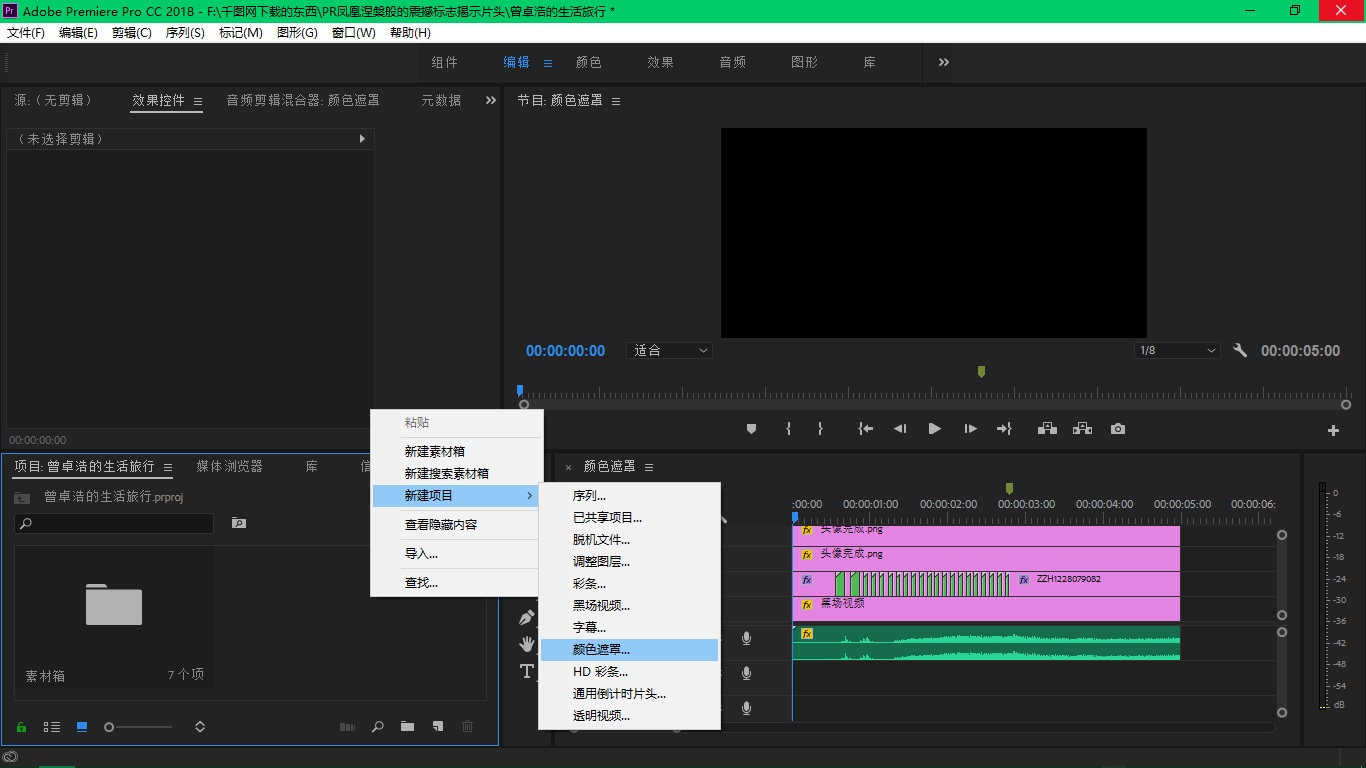
Task: Switch to the 颜色 workspace tab
Action: click(x=589, y=61)
